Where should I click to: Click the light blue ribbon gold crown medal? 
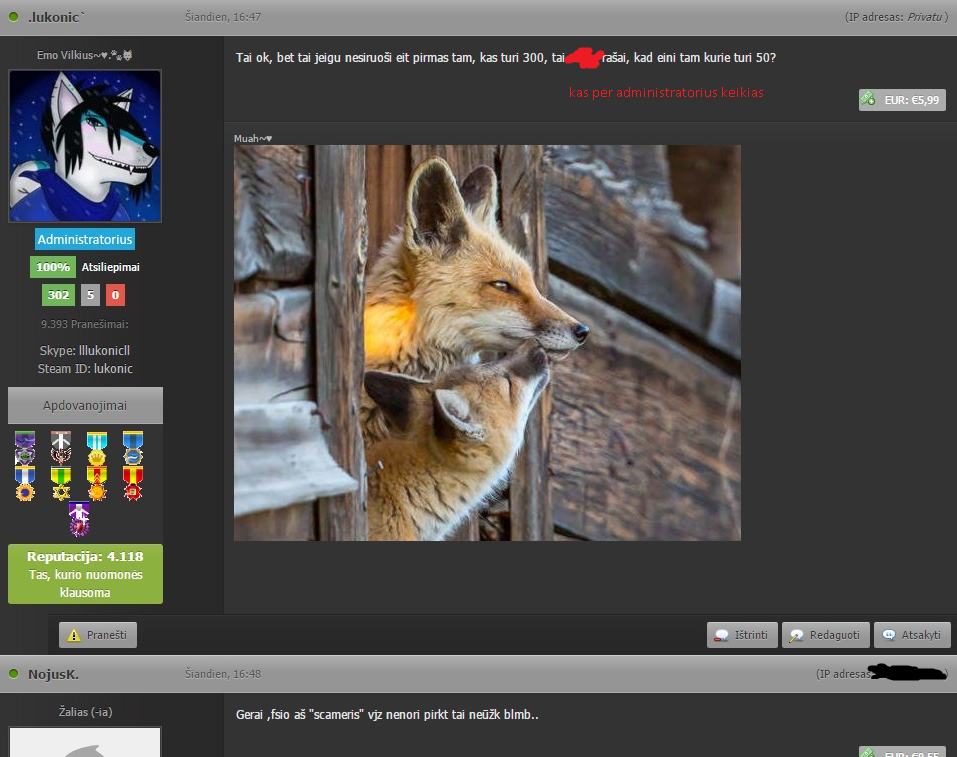[x=97, y=448]
